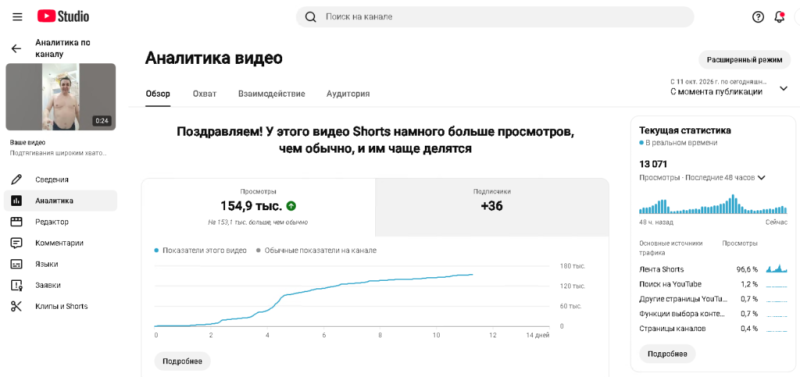
Task: Select the Подписчики +36 metric card
Action: [492, 207]
